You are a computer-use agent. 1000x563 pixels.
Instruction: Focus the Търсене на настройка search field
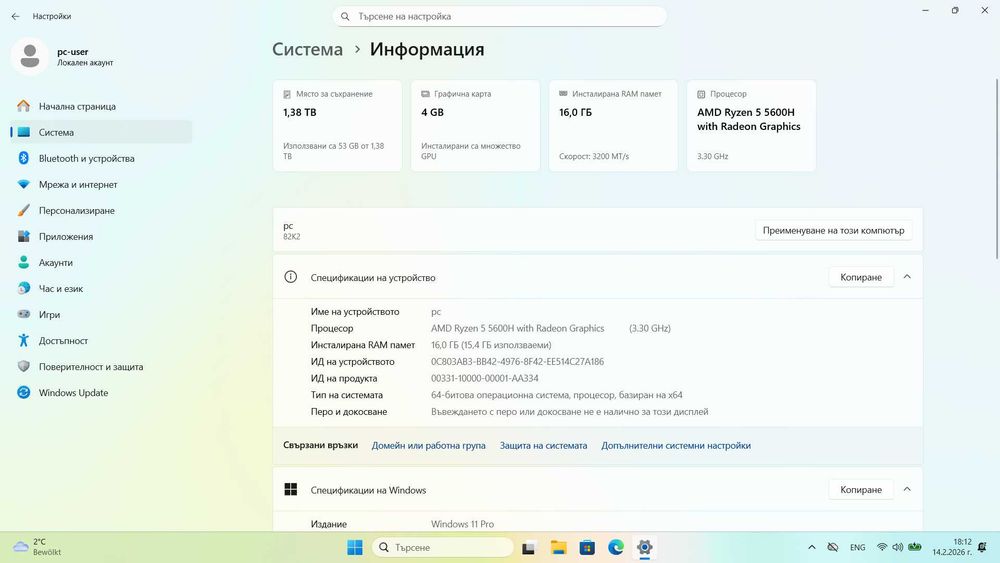click(499, 17)
